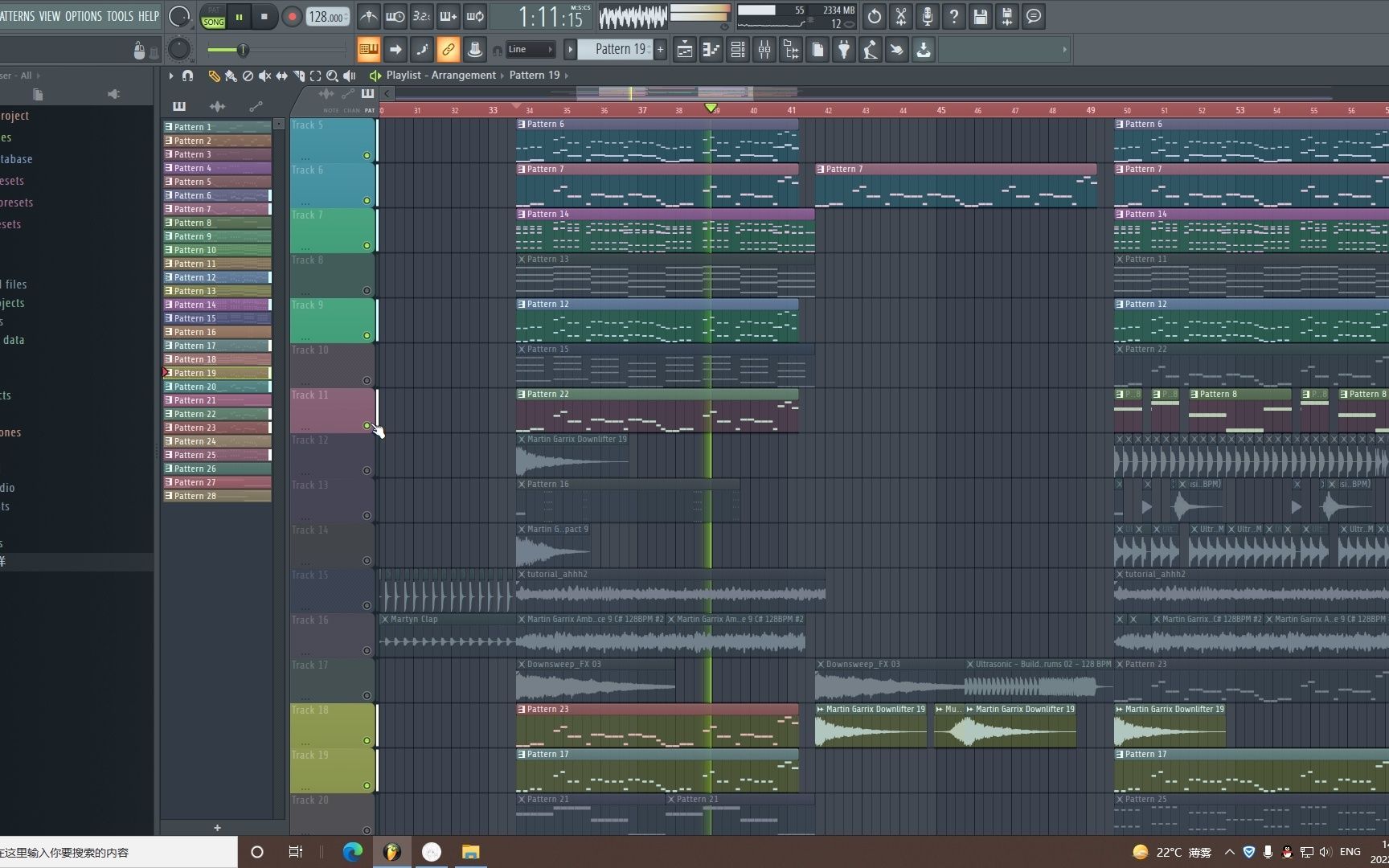1389x868 pixels.
Task: Open the OPTIONS menu
Action: coord(84,16)
